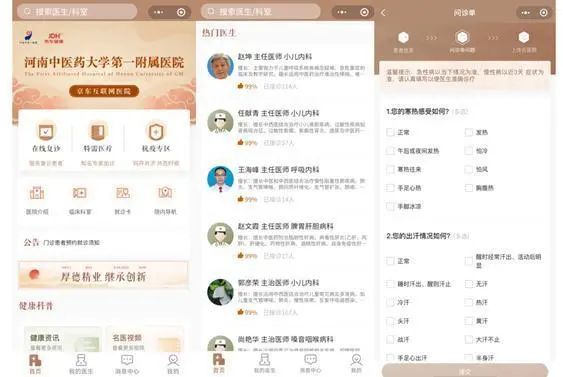This screenshot has height=377, width=563.
Task: Tap the 临床科室 icon
Action: [x=80, y=193]
